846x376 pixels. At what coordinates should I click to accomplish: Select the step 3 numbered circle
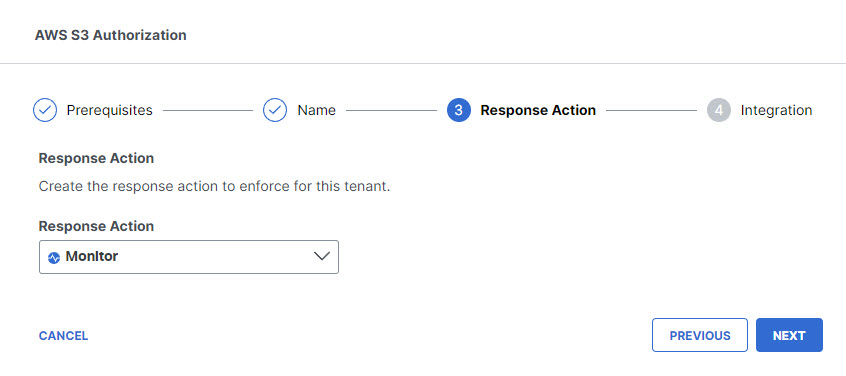pyautogui.click(x=459, y=110)
